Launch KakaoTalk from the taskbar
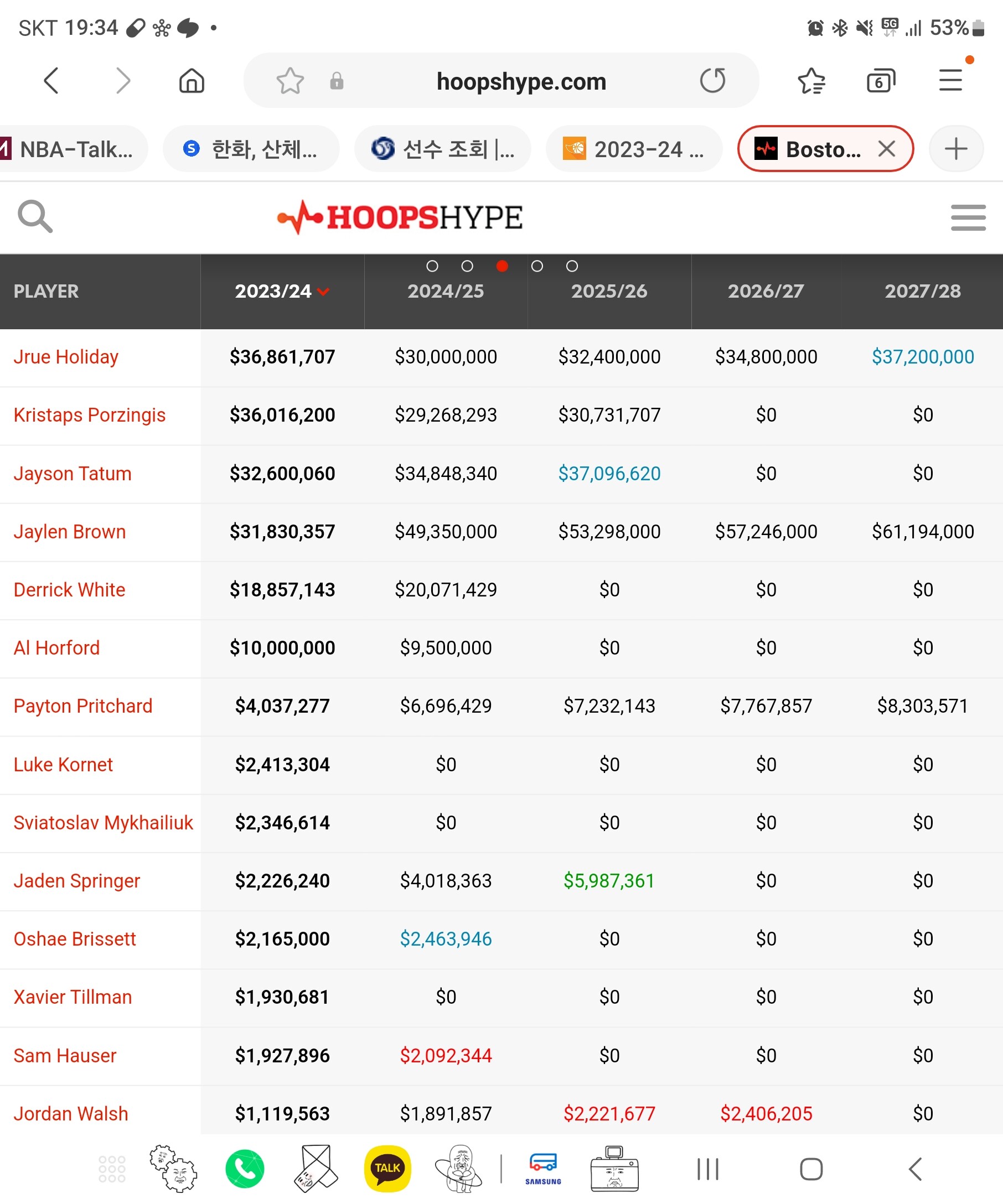The image size is (1003, 1204). (387, 1169)
